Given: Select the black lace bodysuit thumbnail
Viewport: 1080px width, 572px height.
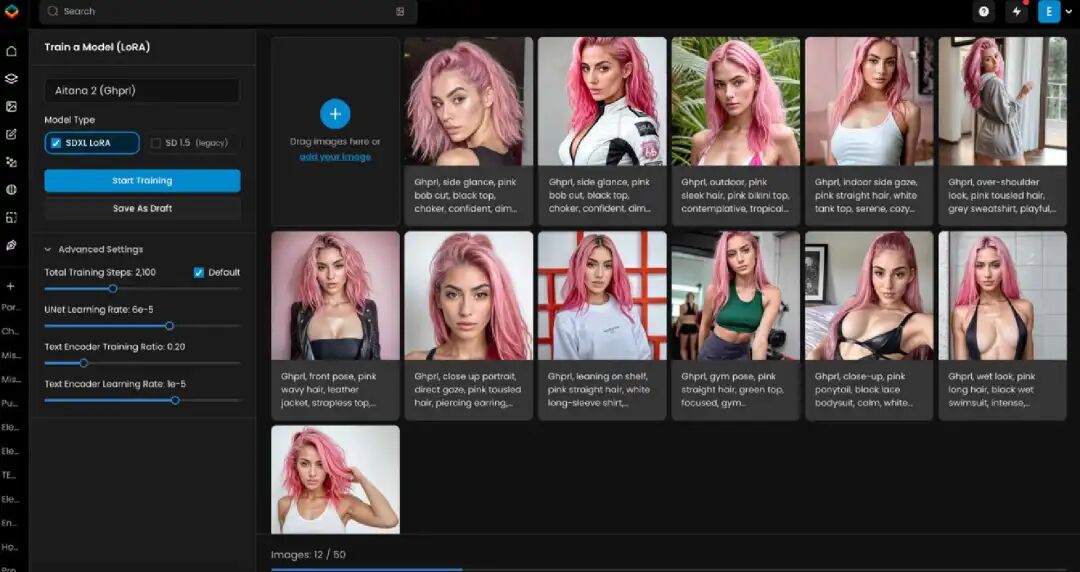Looking at the screenshot, I should pyautogui.click(x=869, y=296).
